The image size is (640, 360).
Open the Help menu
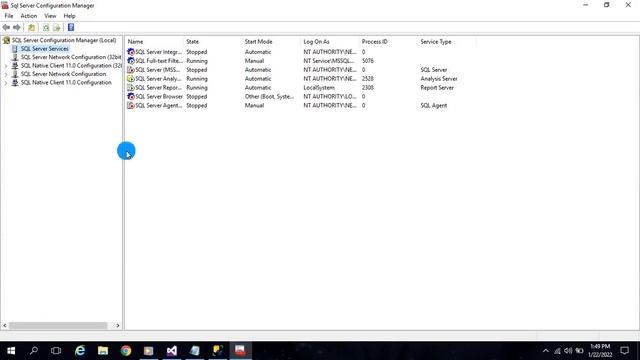point(69,16)
